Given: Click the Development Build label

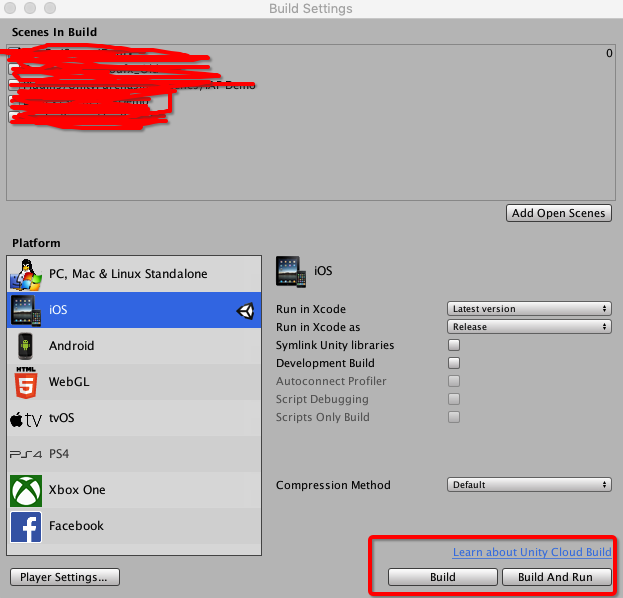Looking at the screenshot, I should pos(325,363).
